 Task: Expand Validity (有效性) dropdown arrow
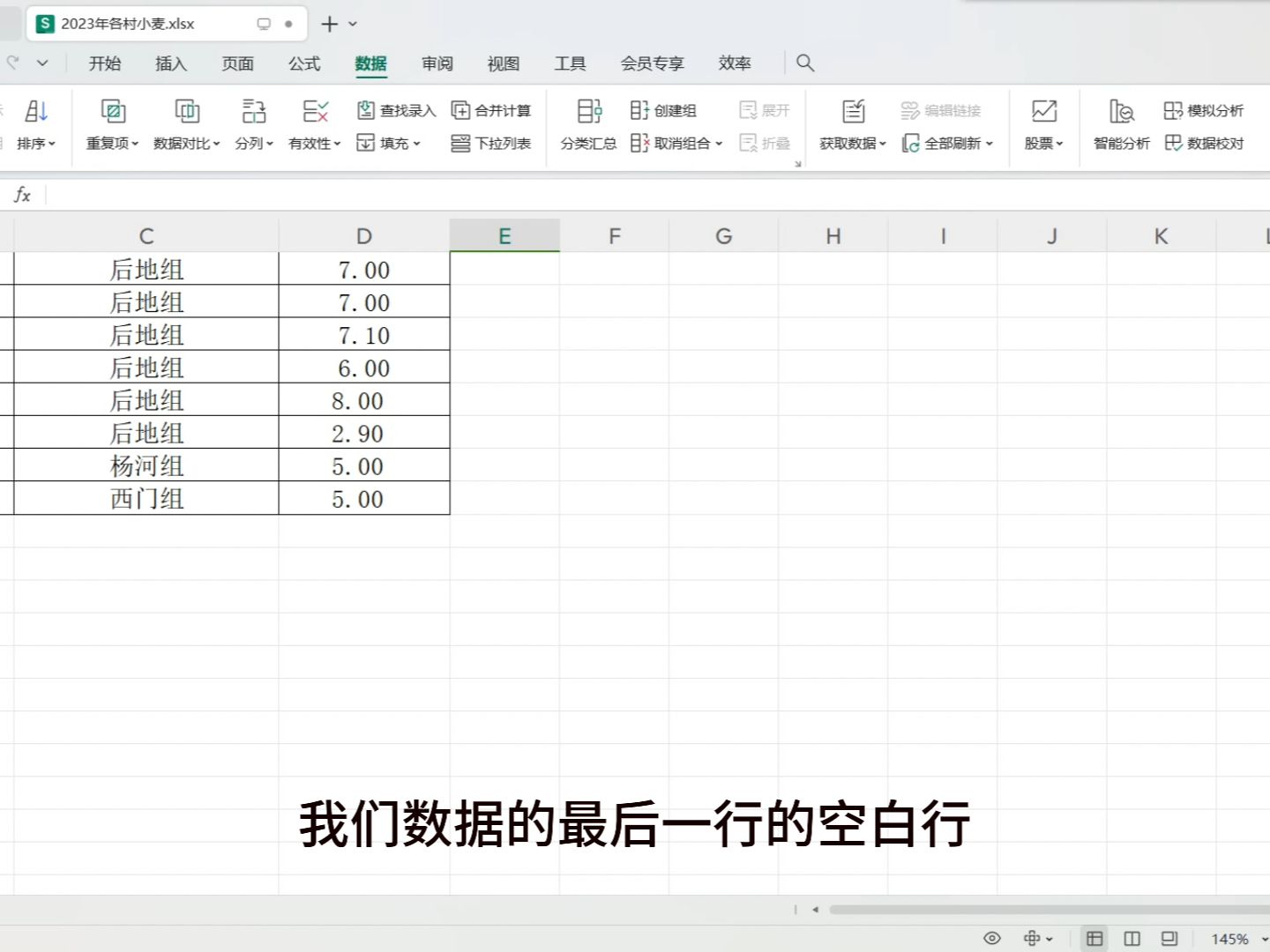coord(337,144)
